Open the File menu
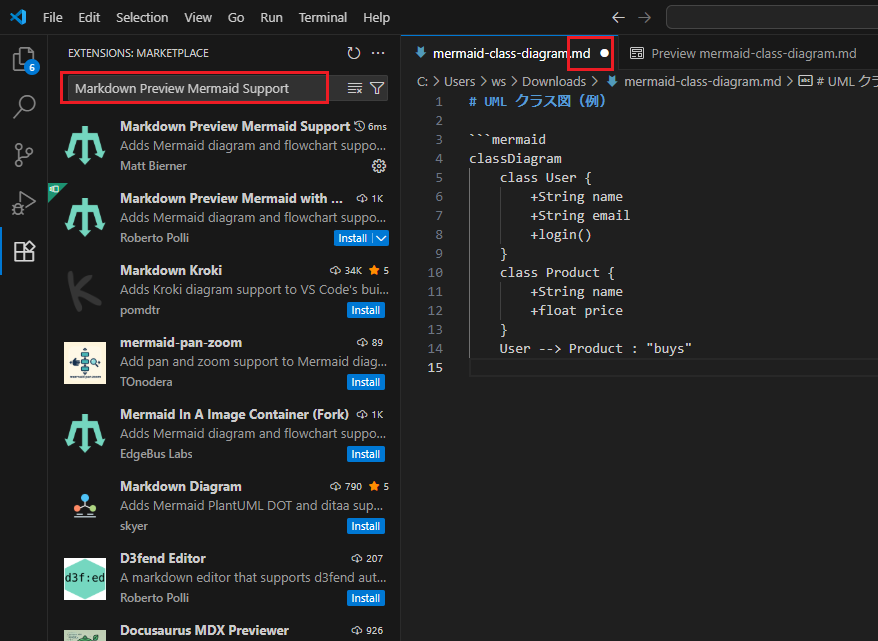The image size is (878, 641). tap(53, 17)
